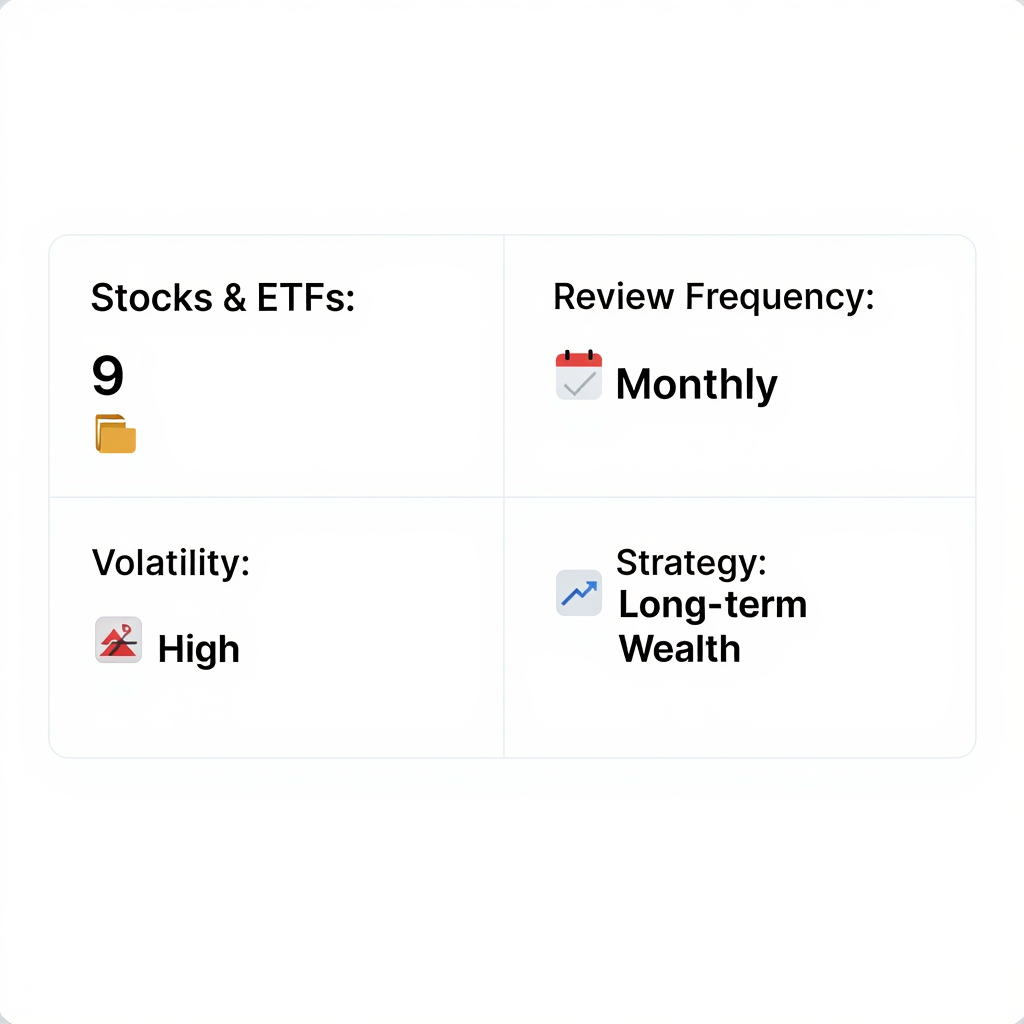Click the Long-term Wealth strategy value

712,627
